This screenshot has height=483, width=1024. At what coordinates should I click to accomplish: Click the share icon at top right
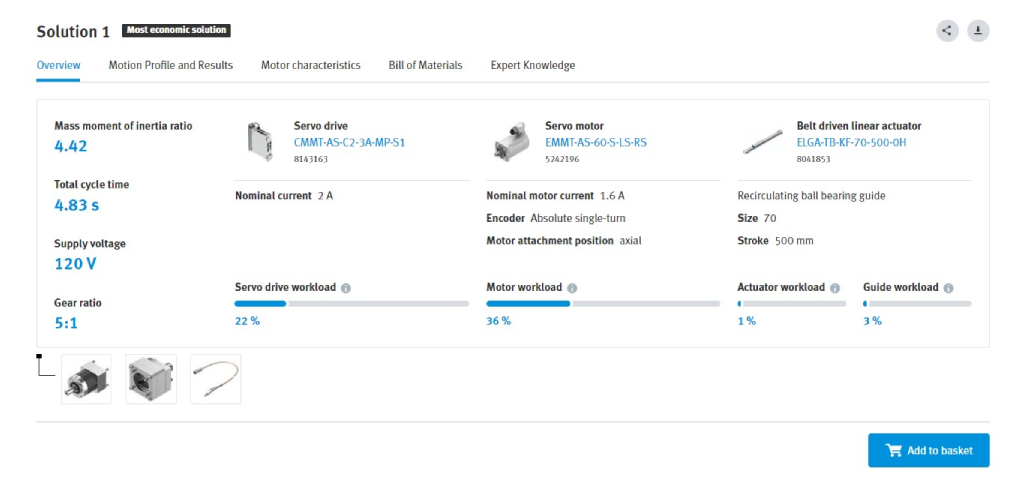click(x=947, y=31)
